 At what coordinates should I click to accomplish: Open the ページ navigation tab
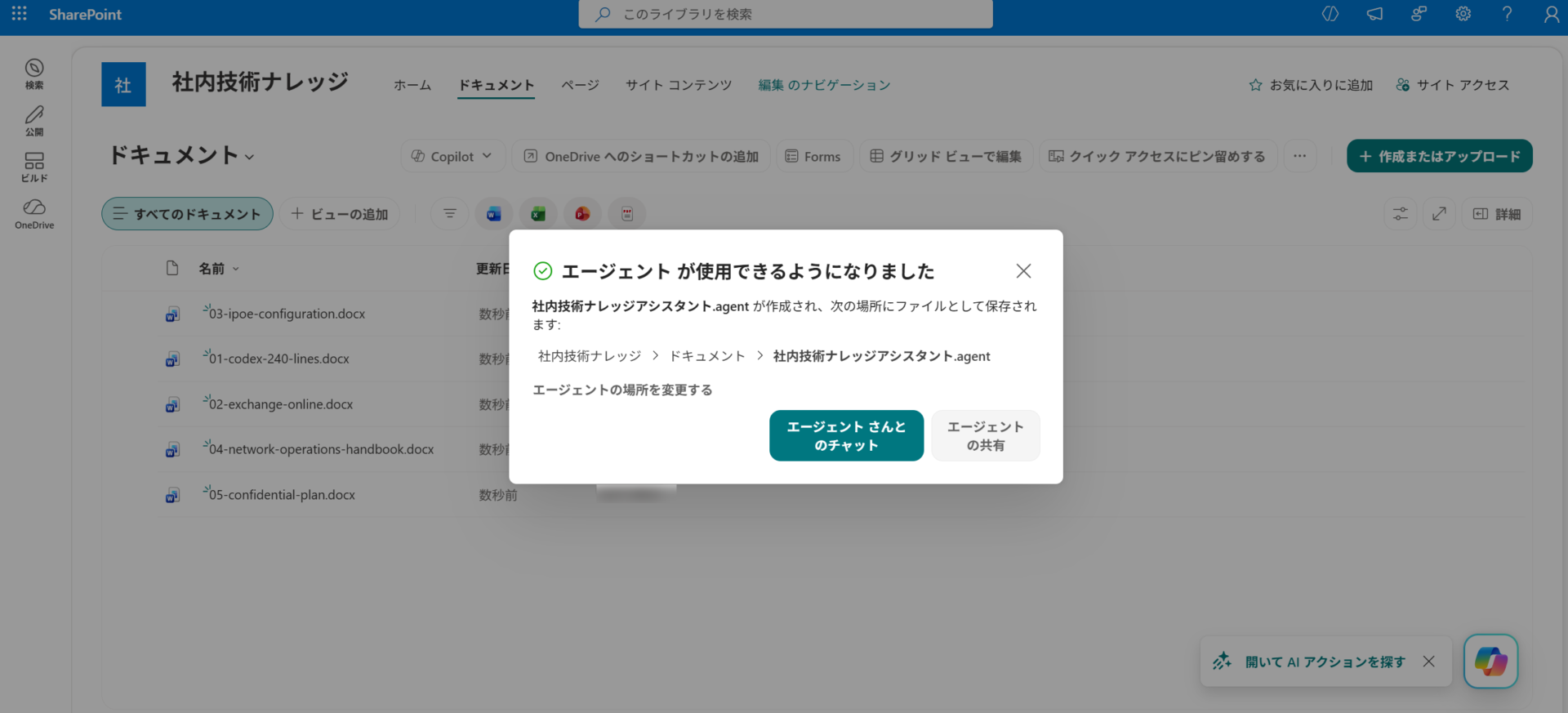(x=580, y=85)
